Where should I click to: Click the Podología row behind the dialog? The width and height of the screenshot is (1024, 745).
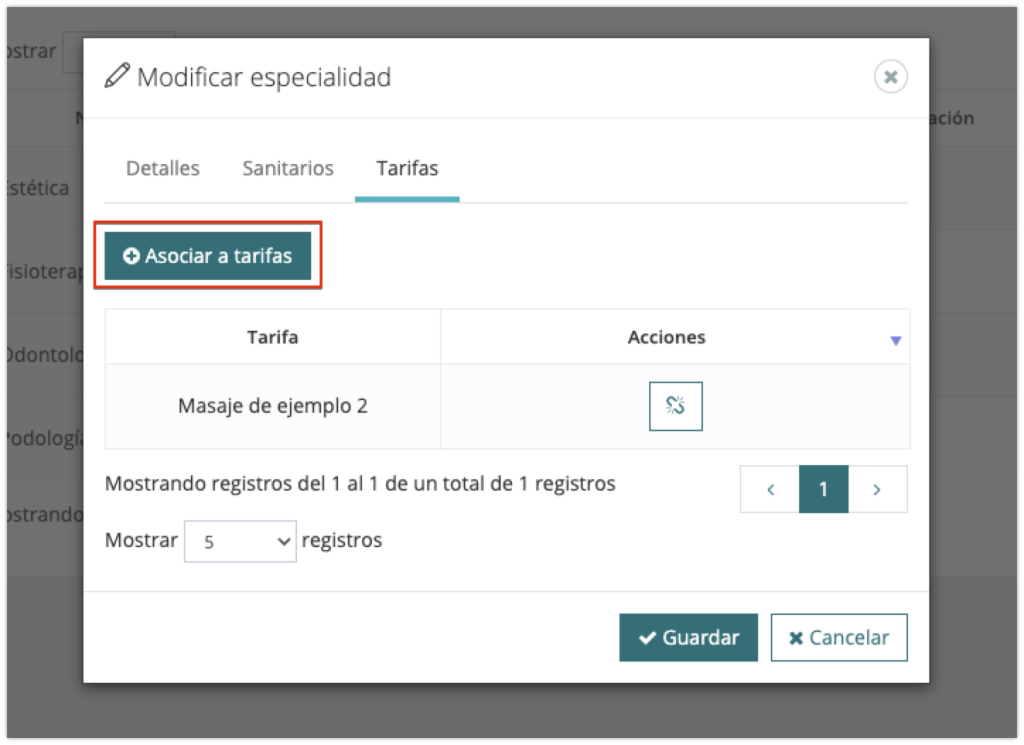[x=40, y=439]
